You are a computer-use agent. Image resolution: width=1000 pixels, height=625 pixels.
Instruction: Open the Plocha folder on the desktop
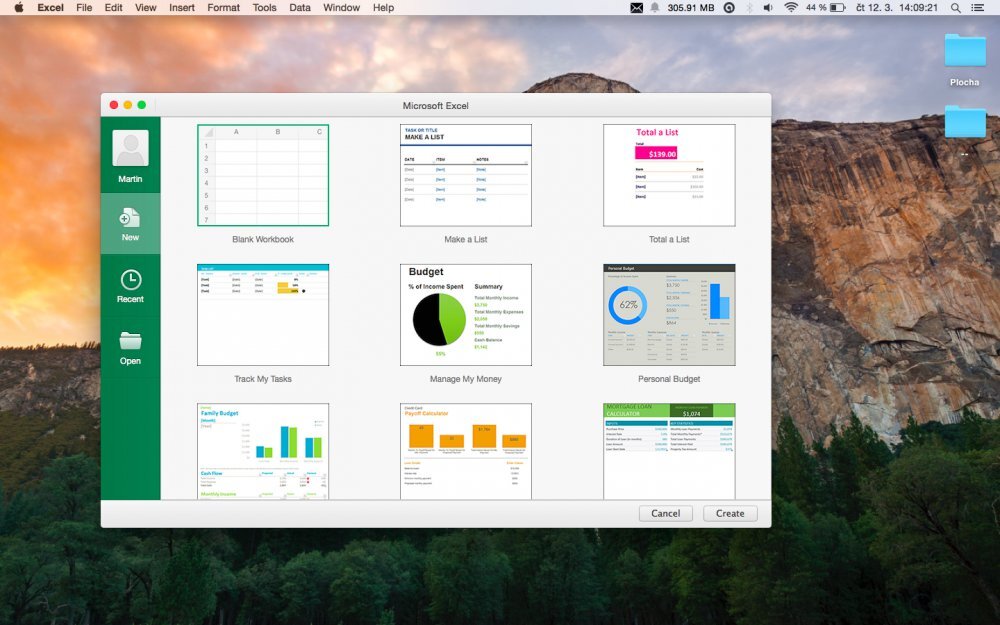963,55
